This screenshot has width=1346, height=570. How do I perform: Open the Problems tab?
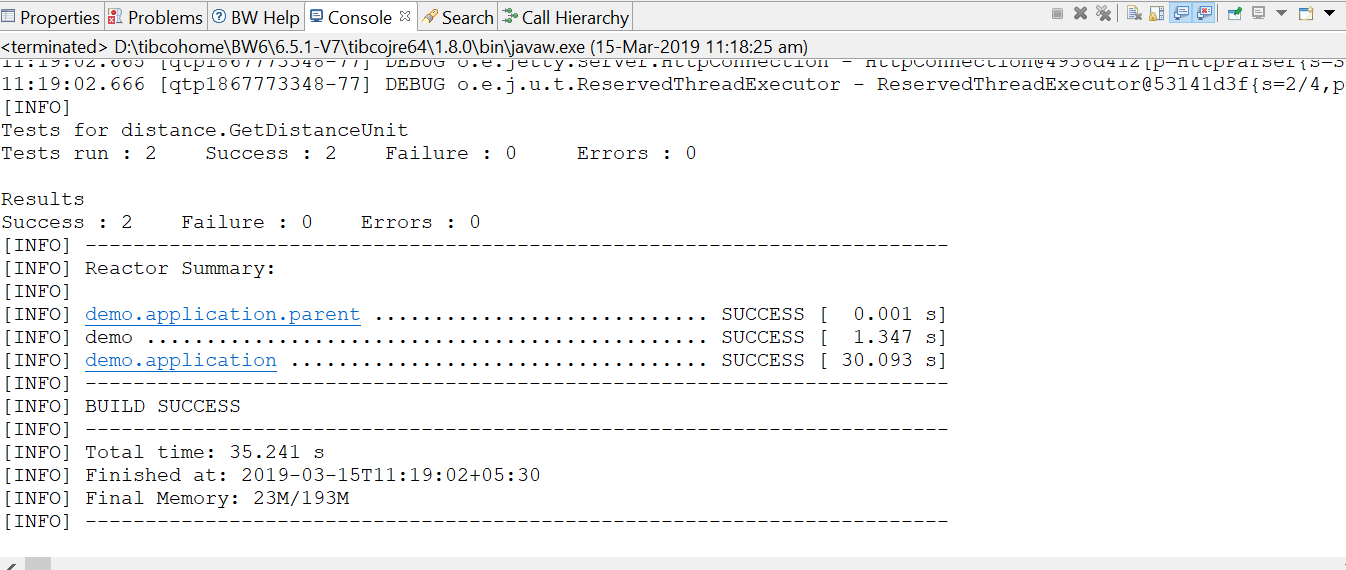(155, 17)
